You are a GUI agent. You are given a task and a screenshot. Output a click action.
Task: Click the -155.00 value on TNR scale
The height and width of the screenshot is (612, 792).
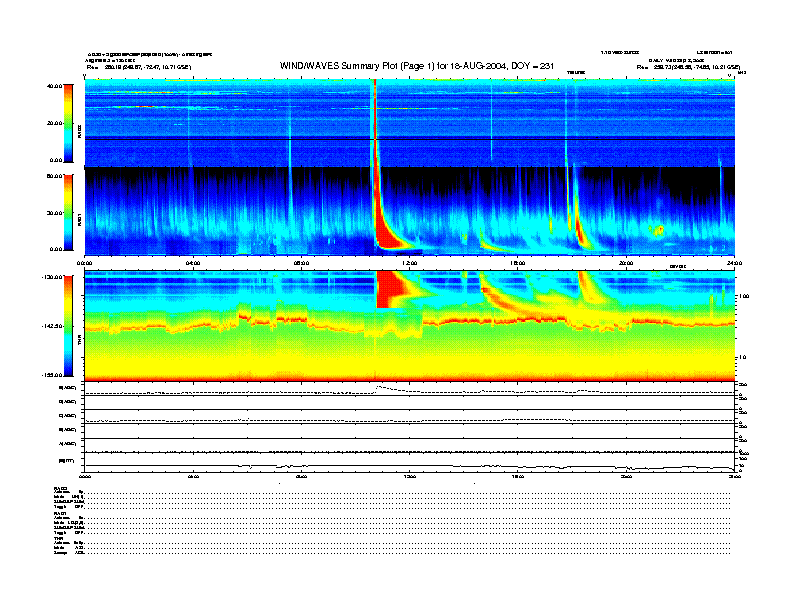pyautogui.click(x=53, y=374)
